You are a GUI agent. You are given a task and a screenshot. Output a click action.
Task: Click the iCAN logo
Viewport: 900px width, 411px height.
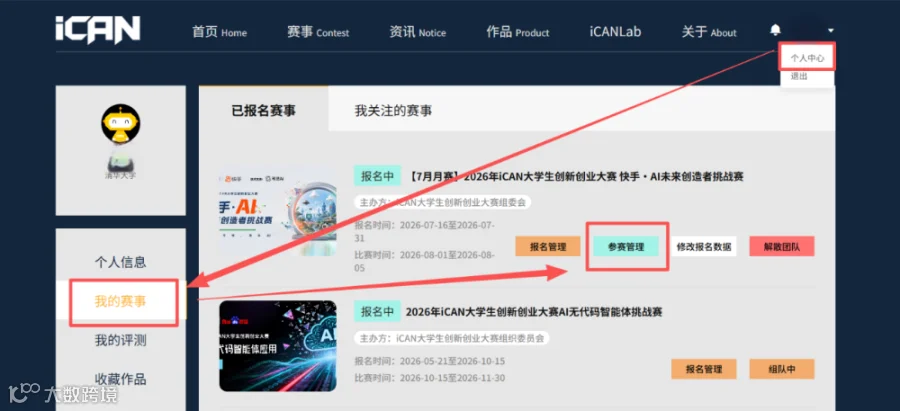[98, 30]
